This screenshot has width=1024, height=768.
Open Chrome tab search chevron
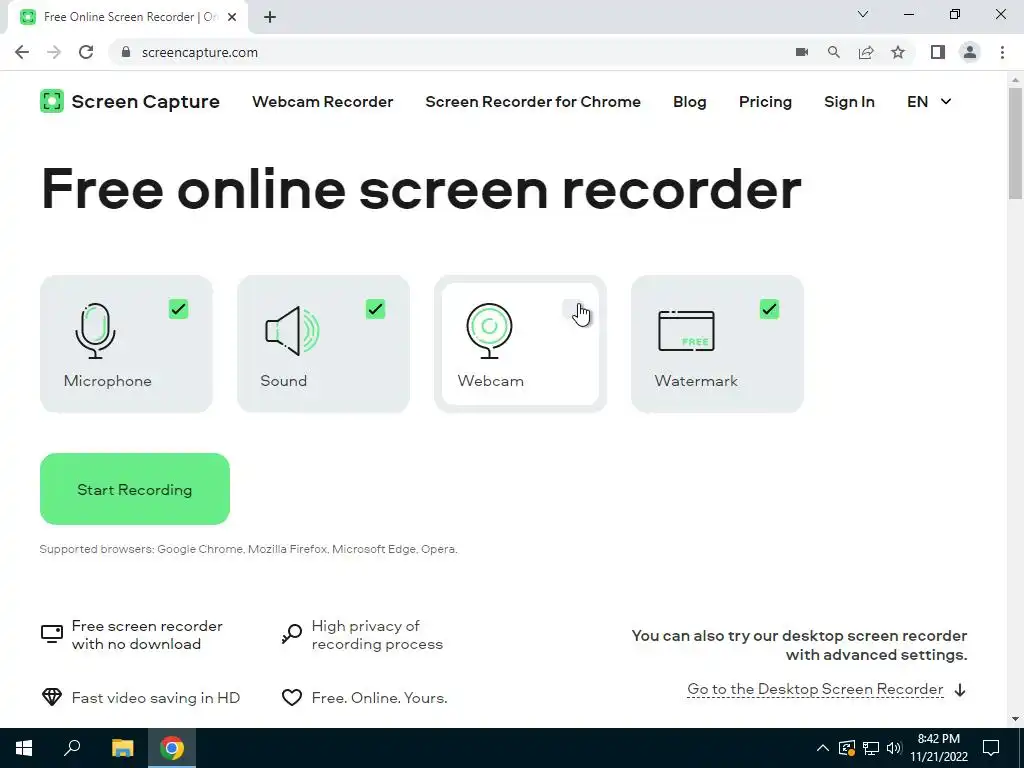point(863,14)
